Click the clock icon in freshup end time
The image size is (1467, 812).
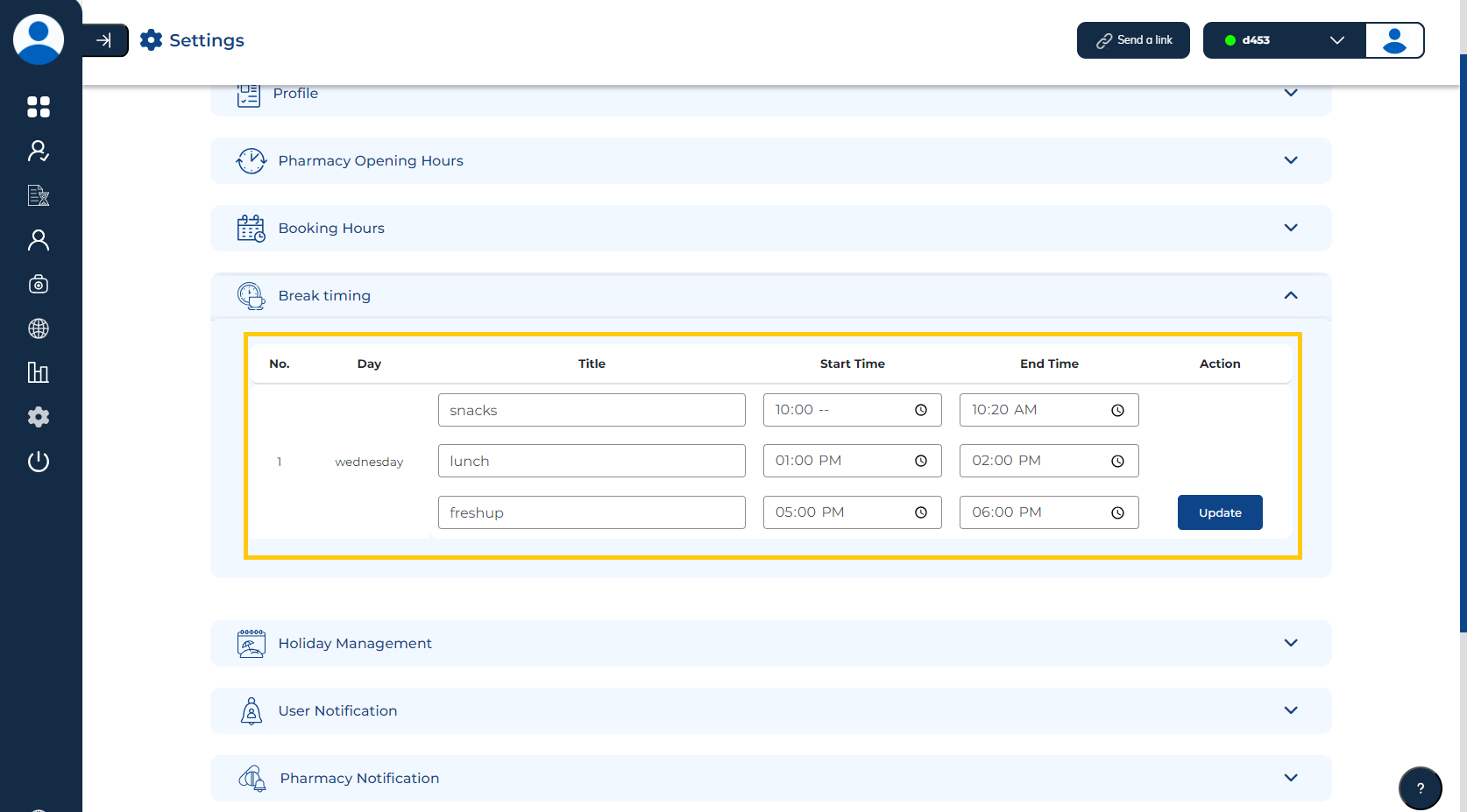[x=1117, y=513]
